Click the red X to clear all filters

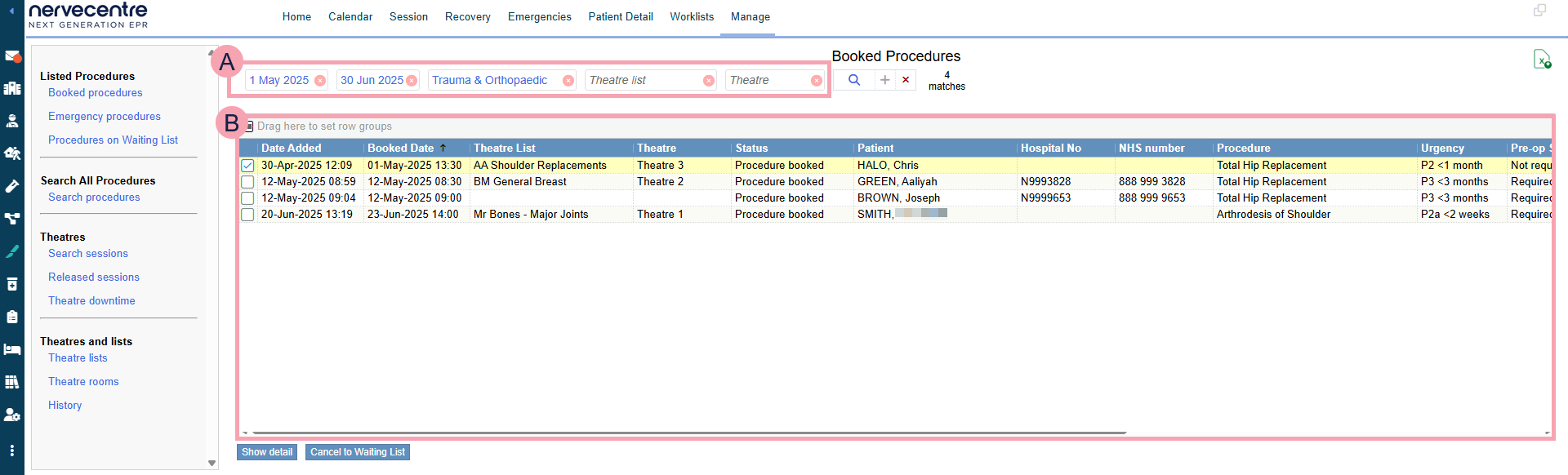pos(906,80)
